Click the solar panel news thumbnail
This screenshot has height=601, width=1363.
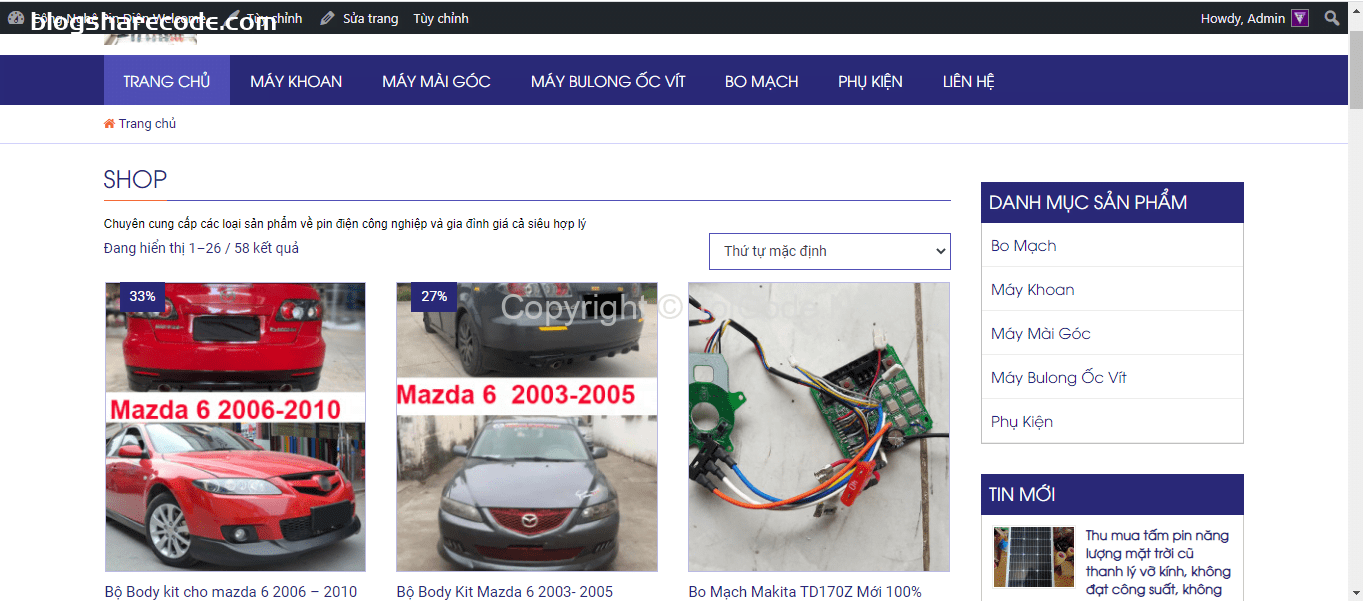1034,557
